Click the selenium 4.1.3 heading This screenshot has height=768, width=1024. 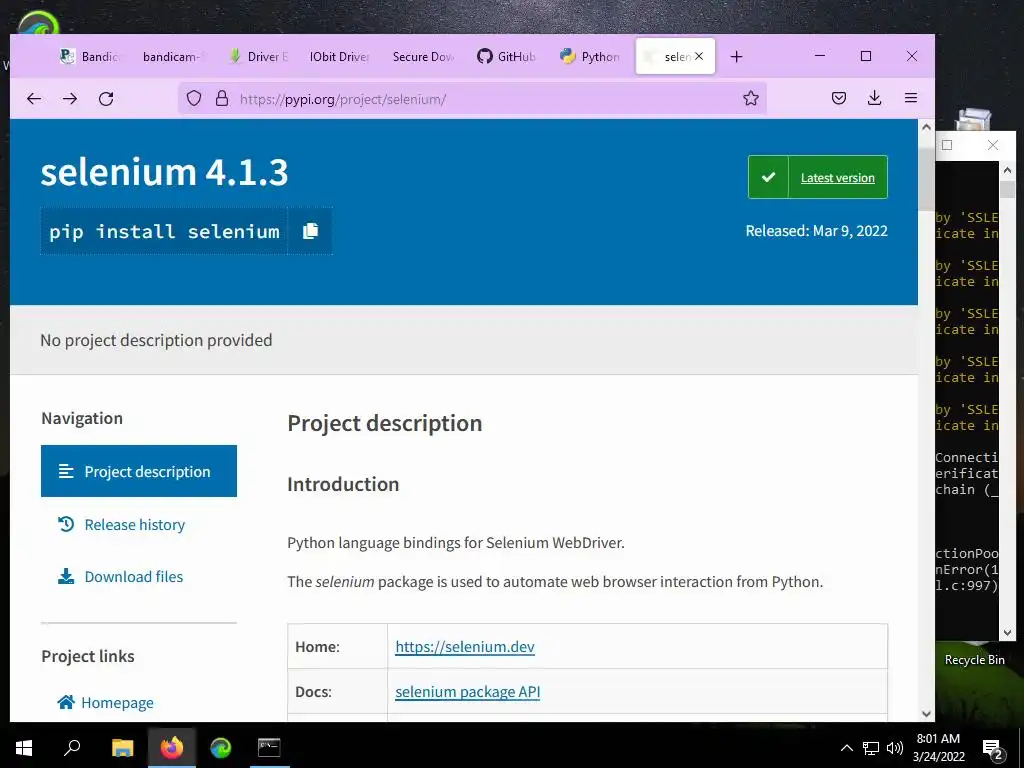164,172
